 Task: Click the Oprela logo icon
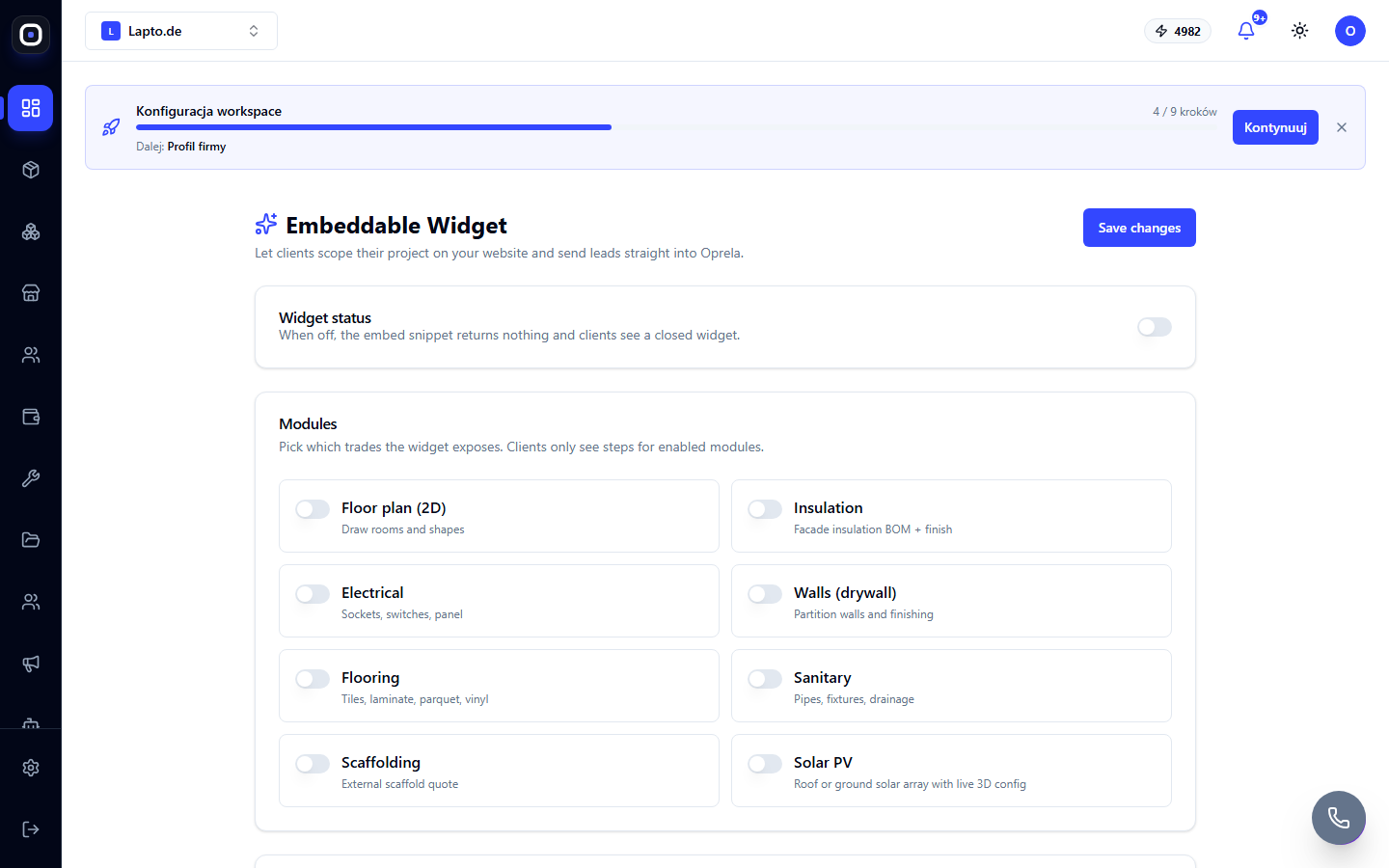pos(31,35)
